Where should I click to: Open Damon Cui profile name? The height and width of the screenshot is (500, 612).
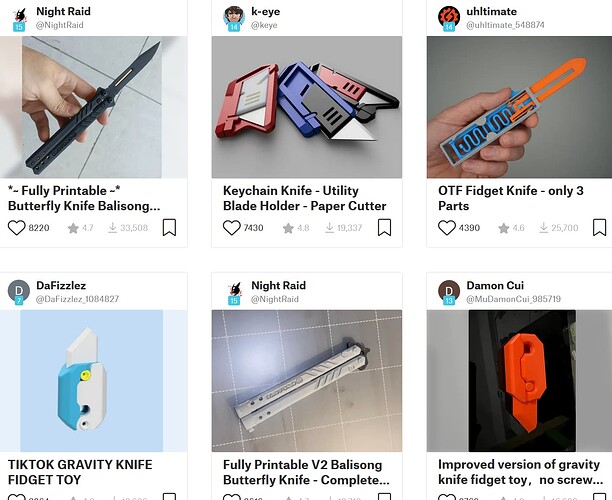pyautogui.click(x=495, y=285)
